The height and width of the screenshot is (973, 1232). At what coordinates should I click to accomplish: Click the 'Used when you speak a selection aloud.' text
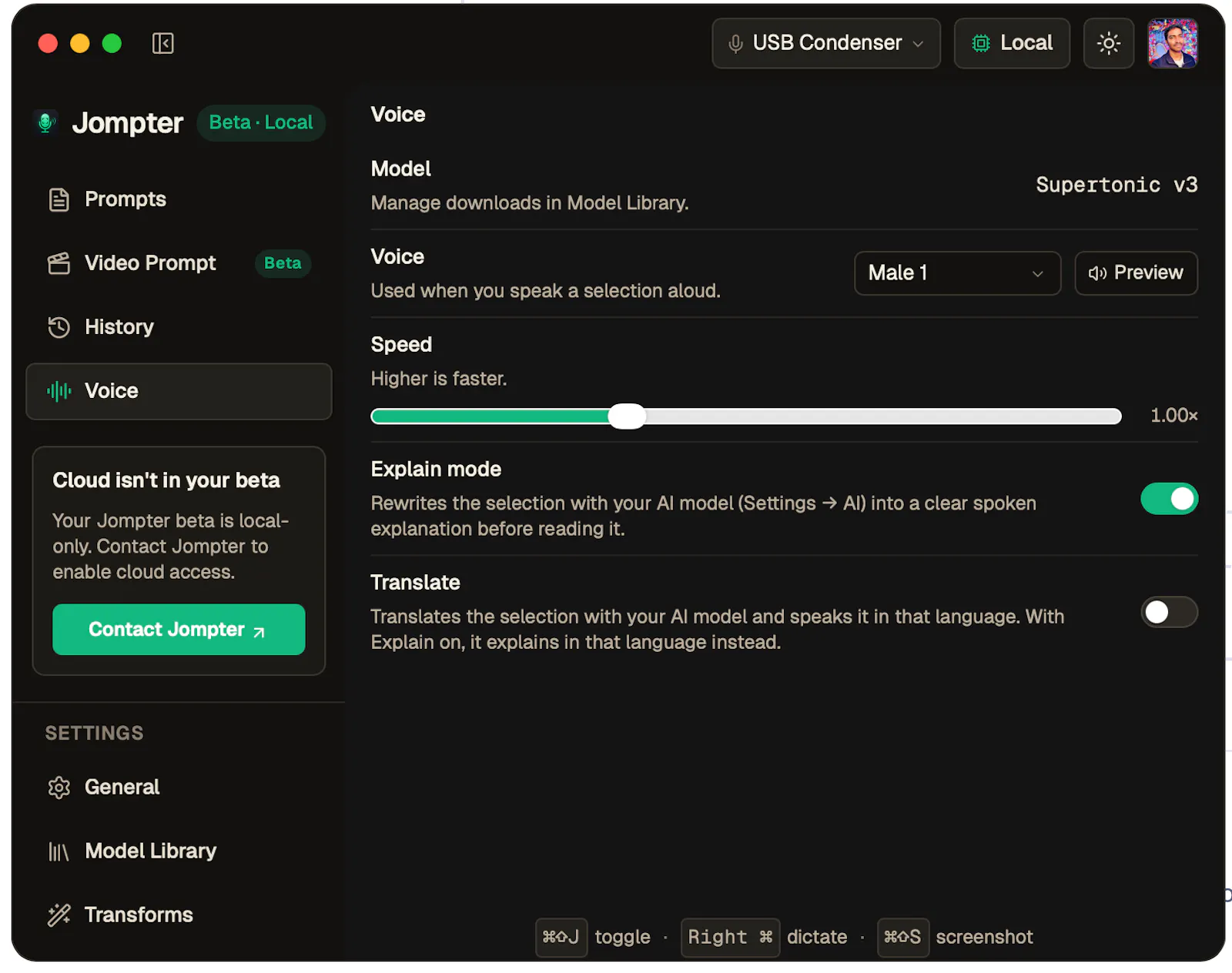[x=546, y=291]
